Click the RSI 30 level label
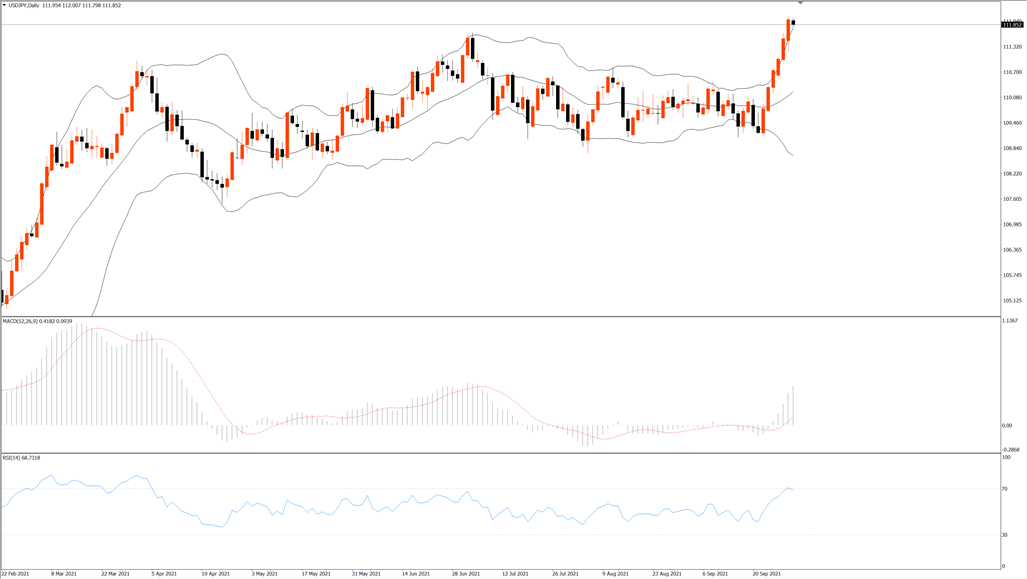1027x579 pixels. [1005, 535]
